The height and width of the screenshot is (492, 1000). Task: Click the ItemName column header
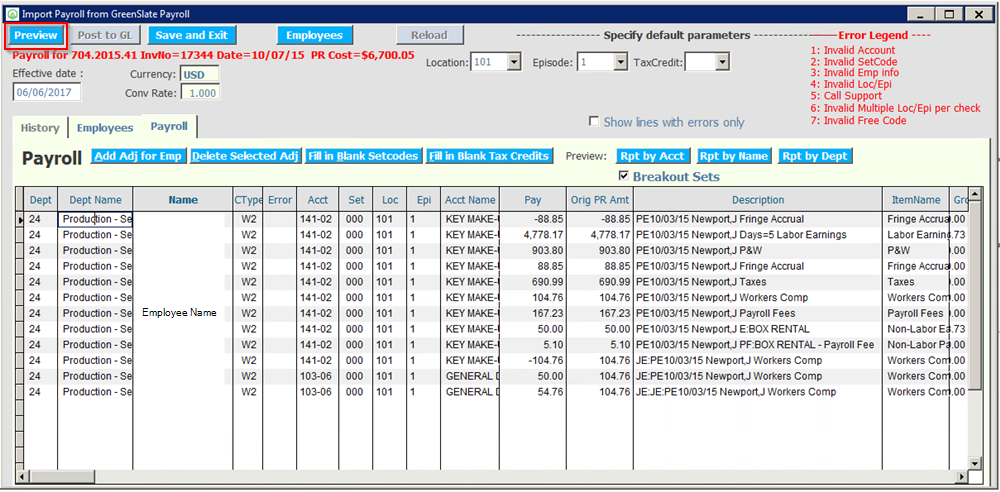click(916, 200)
